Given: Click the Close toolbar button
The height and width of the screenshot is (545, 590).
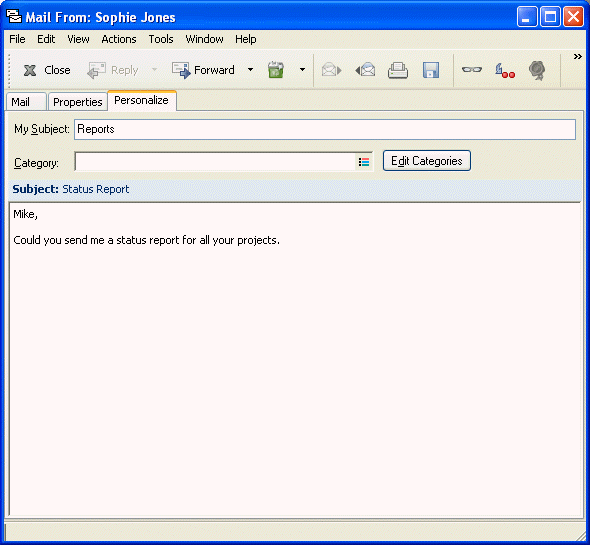Looking at the screenshot, I should [47, 70].
